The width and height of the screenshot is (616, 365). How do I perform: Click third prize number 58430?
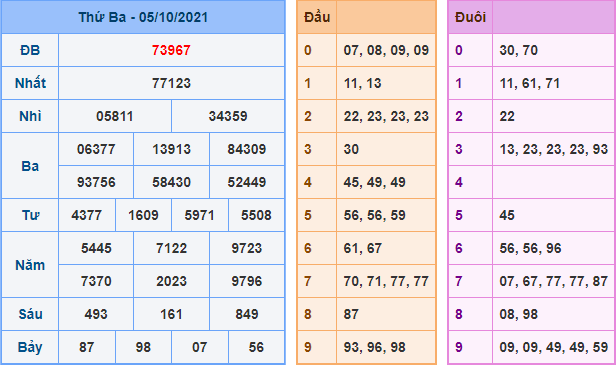[x=171, y=182]
